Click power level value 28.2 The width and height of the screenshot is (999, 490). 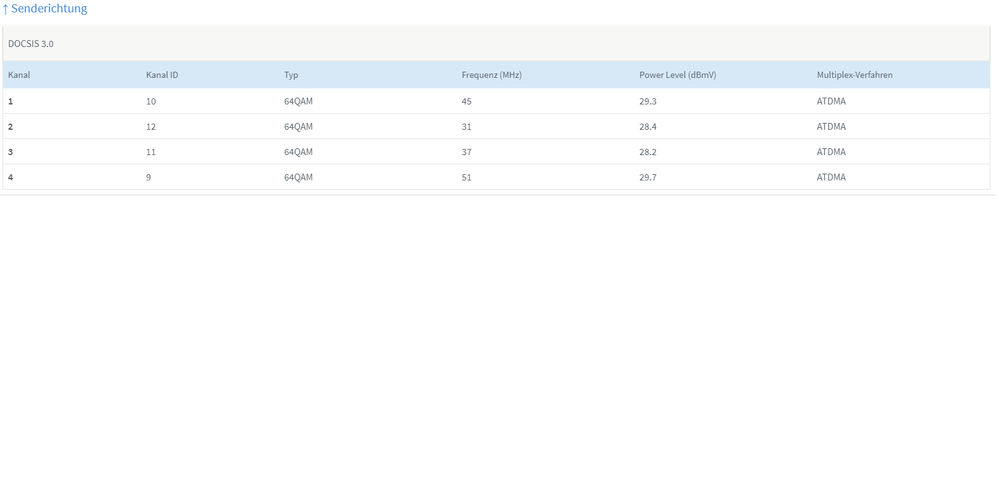647,152
